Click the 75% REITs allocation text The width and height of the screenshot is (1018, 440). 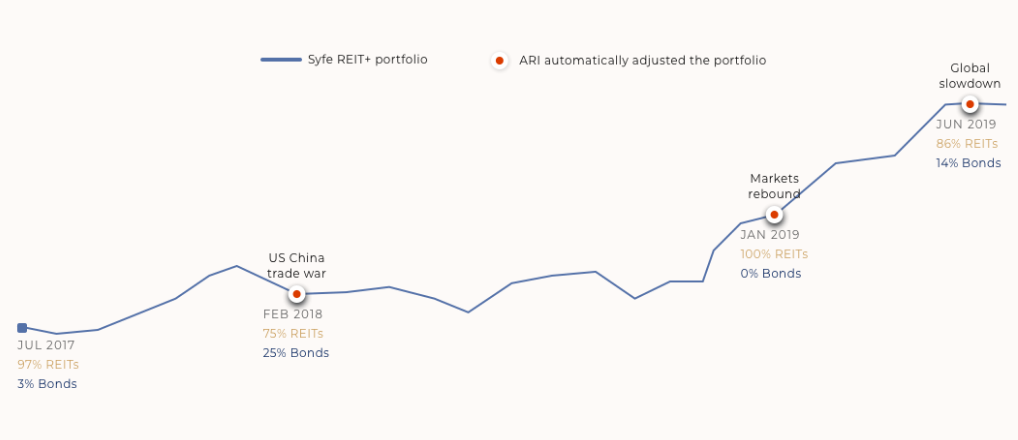[293, 334]
